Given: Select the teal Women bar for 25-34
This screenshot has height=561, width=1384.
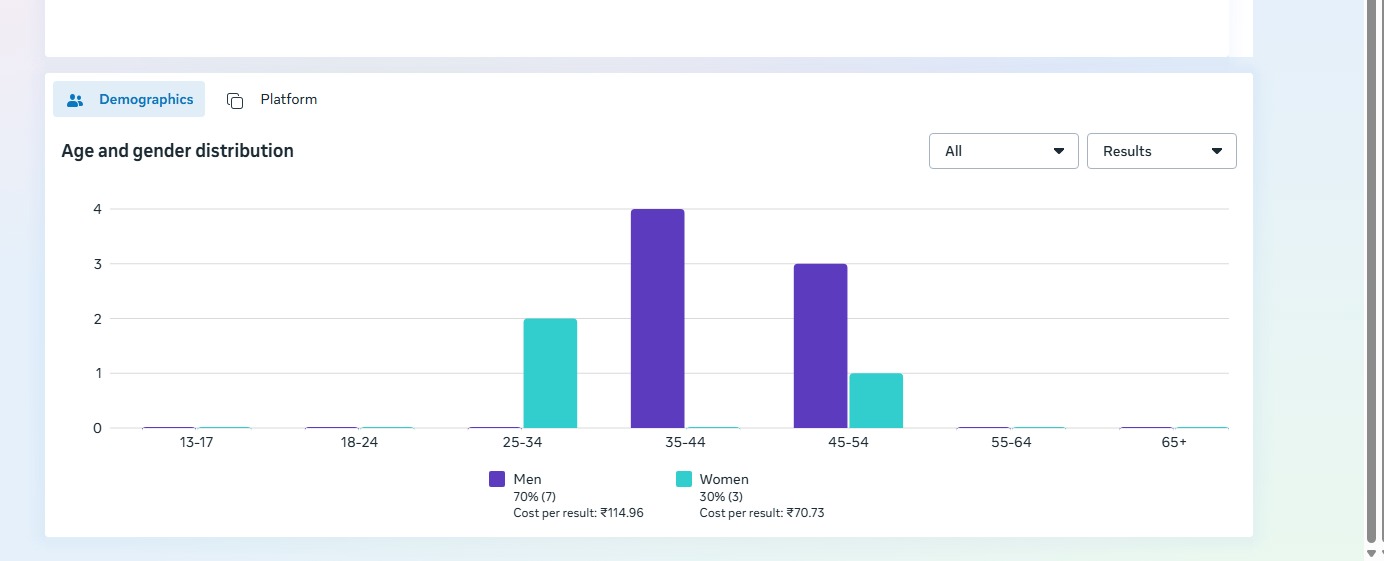Looking at the screenshot, I should pos(550,373).
